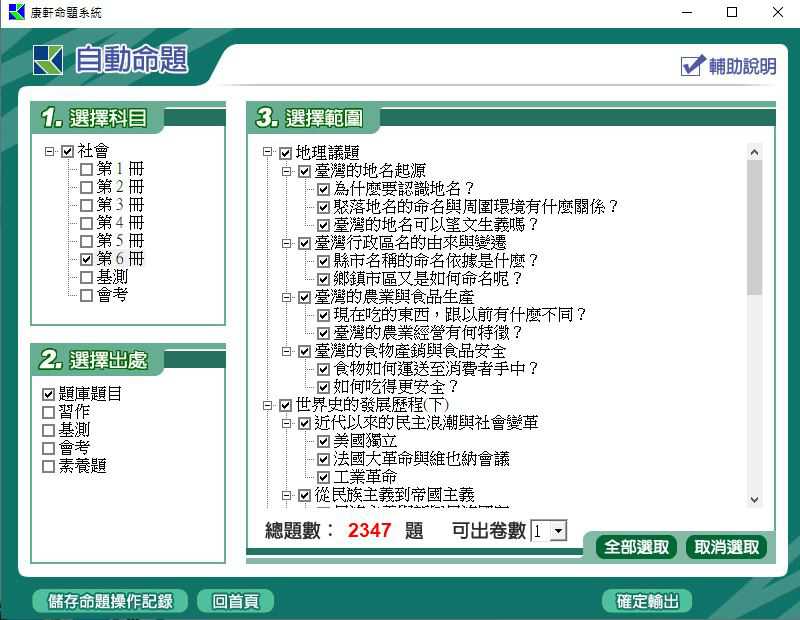The image size is (800, 620).
Task: Check the 第 2 冊 checkbox
Action: tap(87, 187)
